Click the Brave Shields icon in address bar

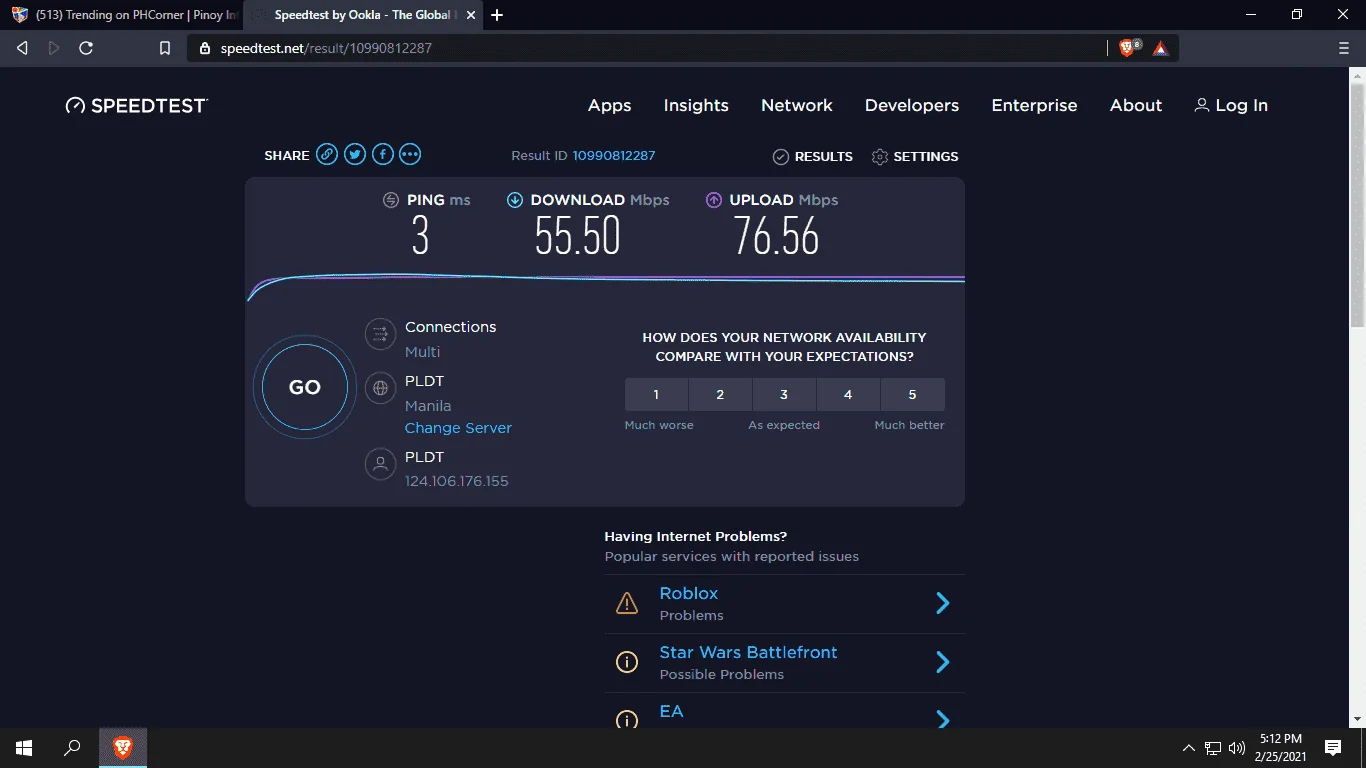pyautogui.click(x=1128, y=48)
